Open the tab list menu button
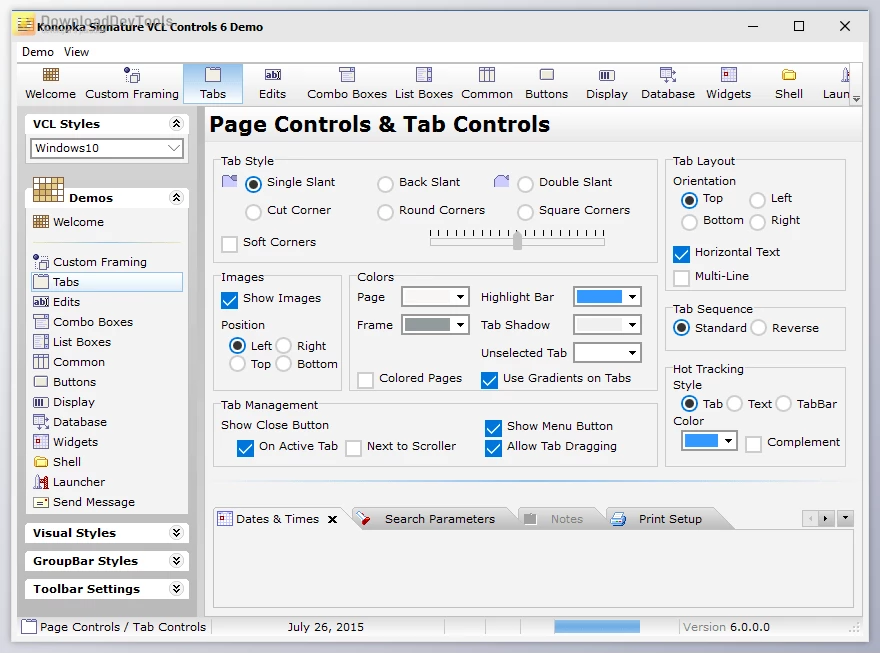The width and height of the screenshot is (880, 653). click(845, 518)
